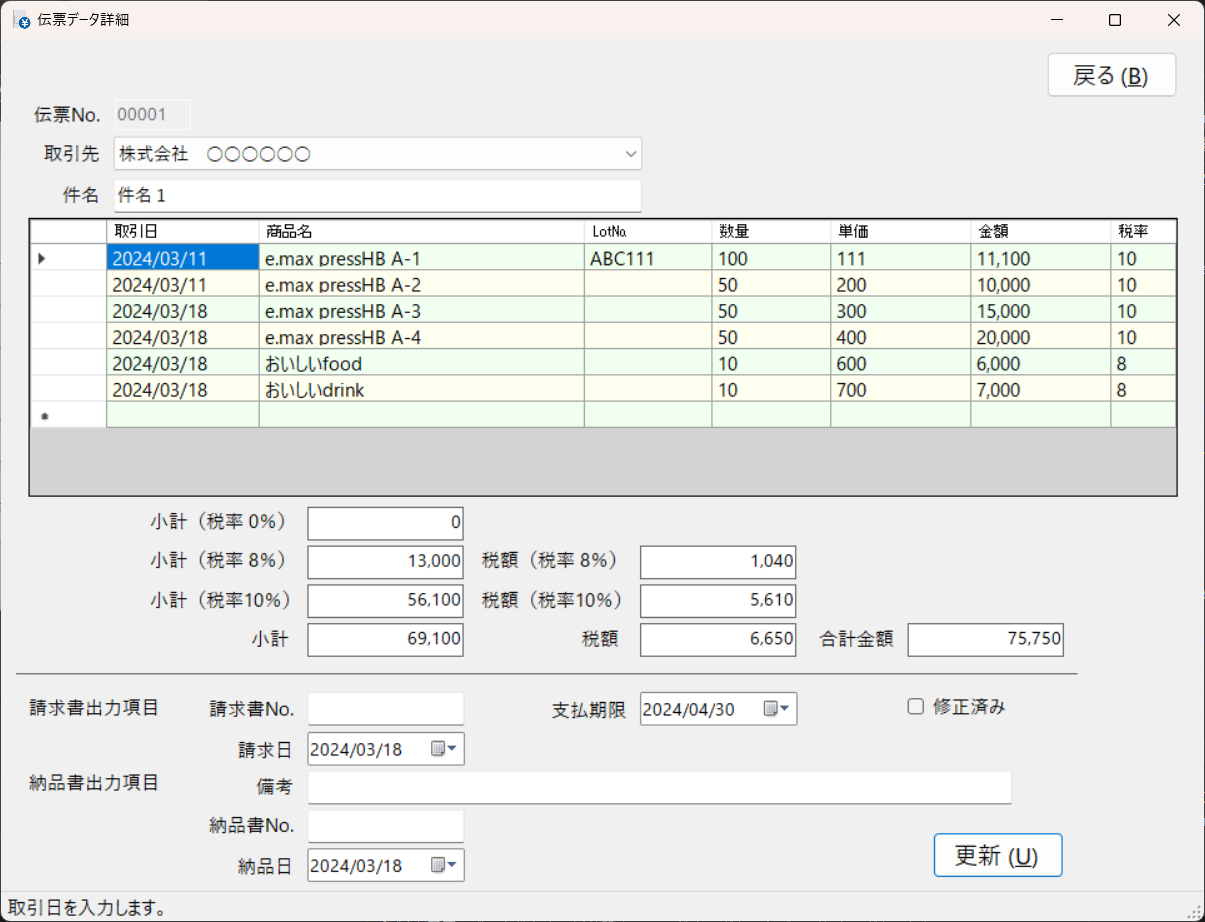Click the 請求日 date text 2024/03/18
Viewport: 1205px width, 922px height.
(x=356, y=750)
